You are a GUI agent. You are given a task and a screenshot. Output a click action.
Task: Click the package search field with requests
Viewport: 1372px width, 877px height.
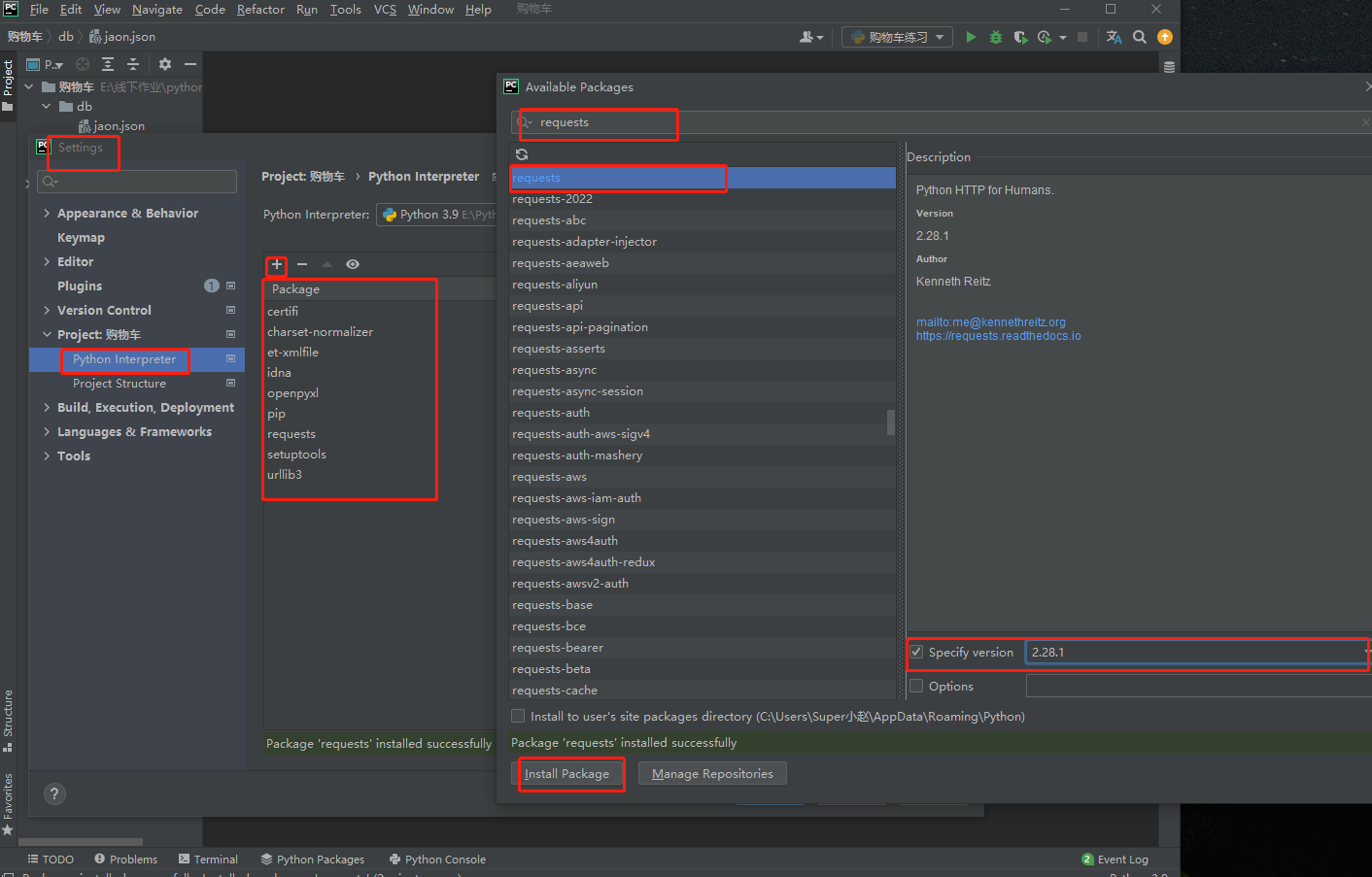pos(941,122)
